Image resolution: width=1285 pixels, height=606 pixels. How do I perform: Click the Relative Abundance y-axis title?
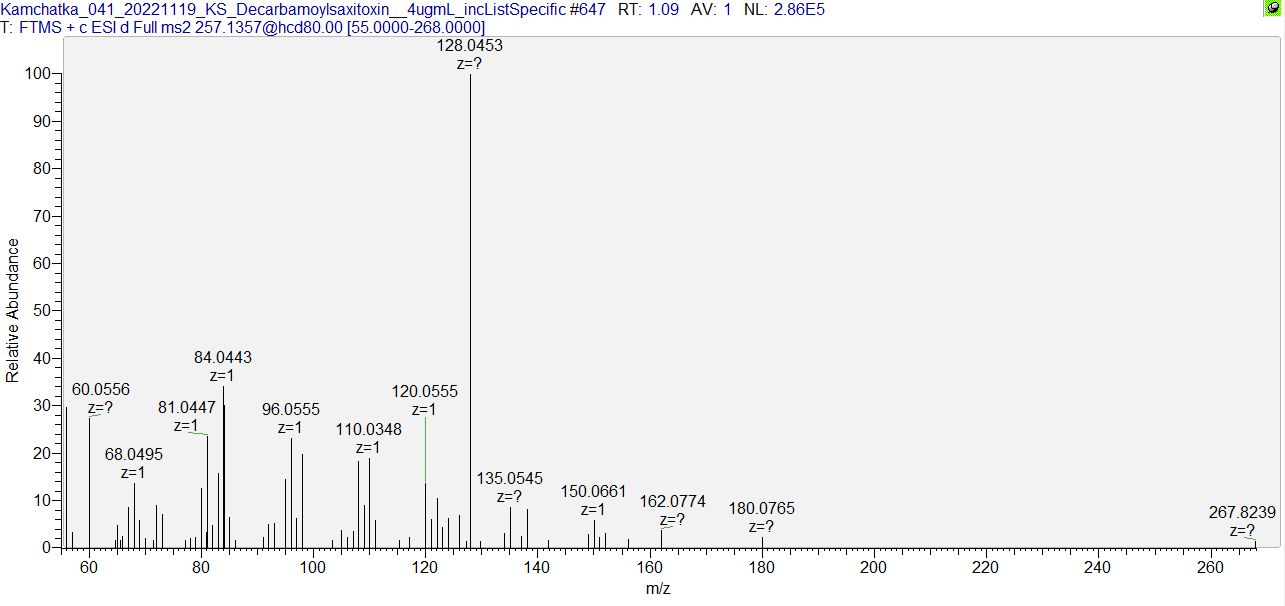coord(13,310)
